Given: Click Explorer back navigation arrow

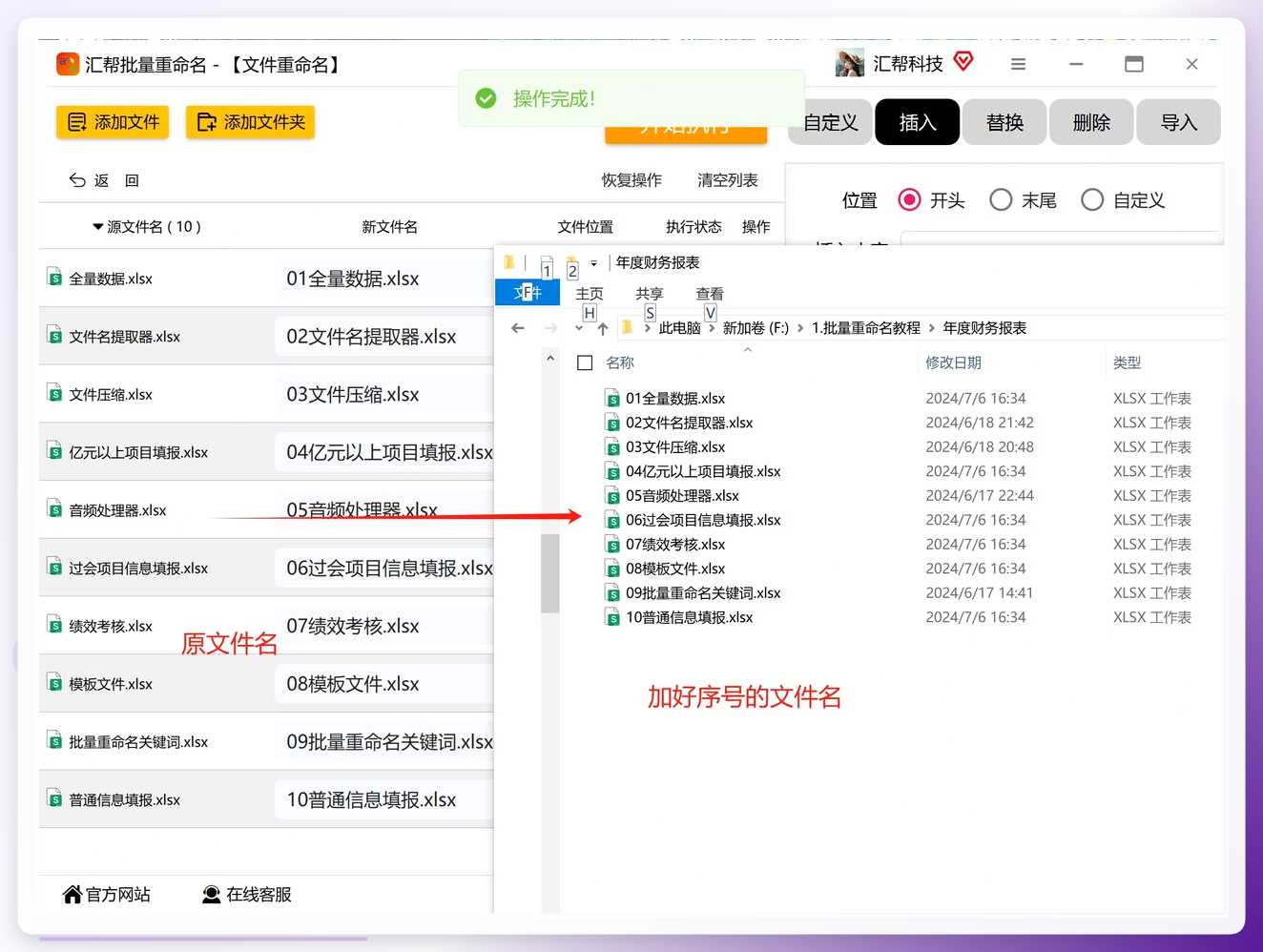Looking at the screenshot, I should [x=518, y=328].
